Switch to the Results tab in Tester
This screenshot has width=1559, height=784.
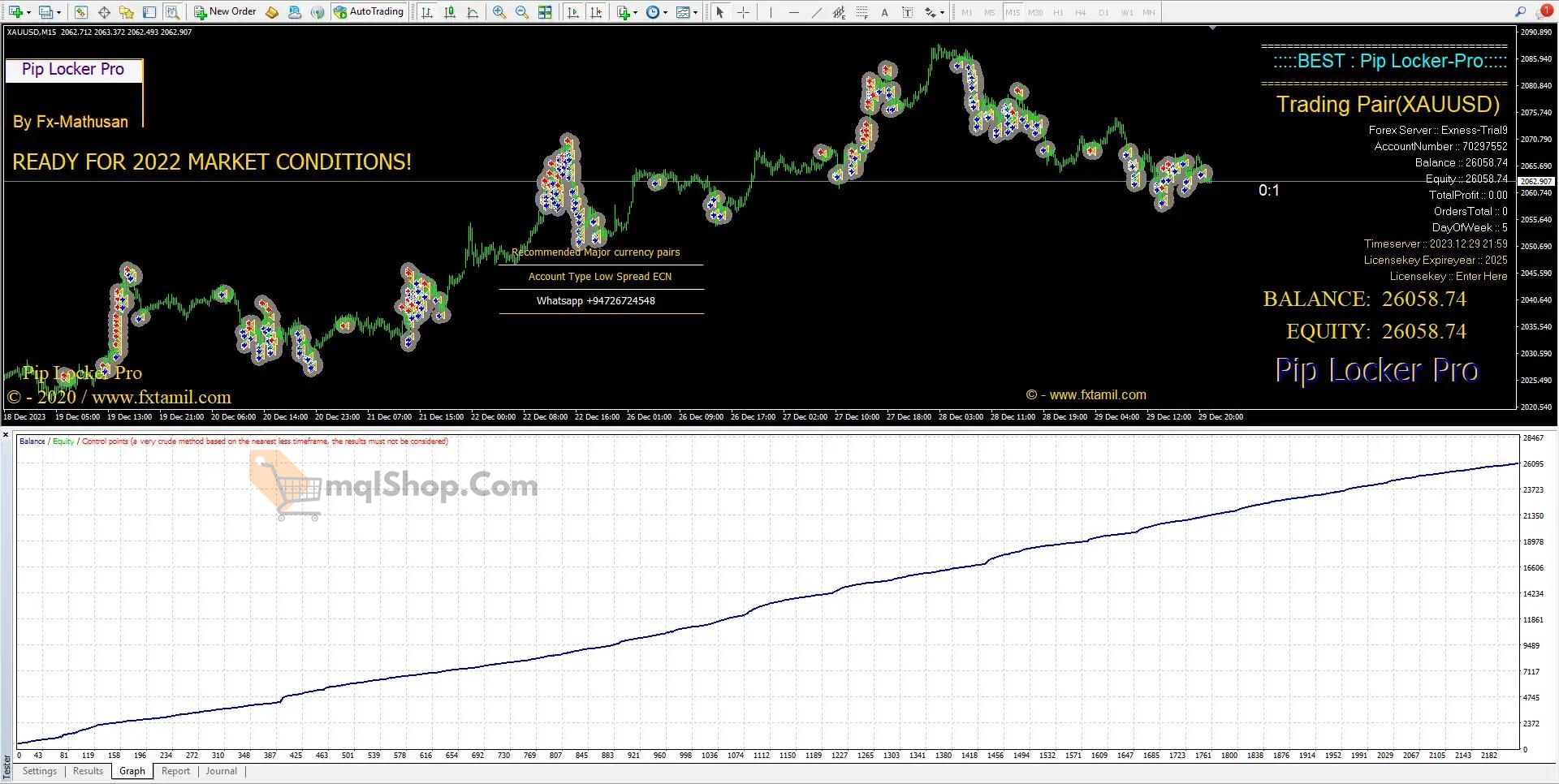click(x=88, y=771)
